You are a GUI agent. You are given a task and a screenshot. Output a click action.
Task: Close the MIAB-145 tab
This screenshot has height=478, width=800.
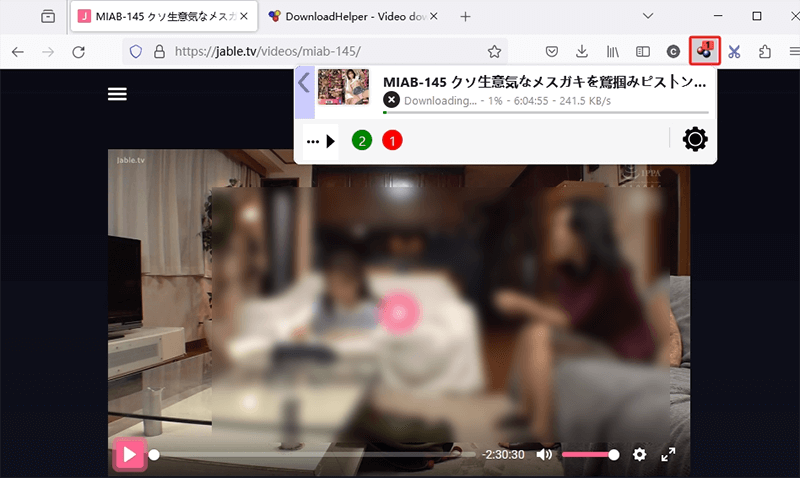tap(244, 16)
